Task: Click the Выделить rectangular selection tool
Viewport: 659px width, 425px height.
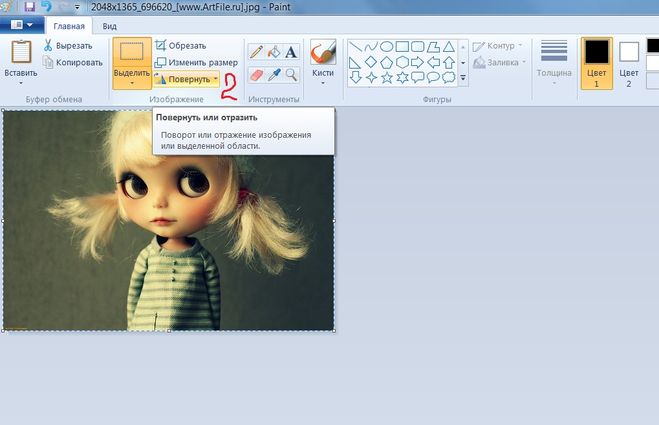Action: tap(132, 52)
